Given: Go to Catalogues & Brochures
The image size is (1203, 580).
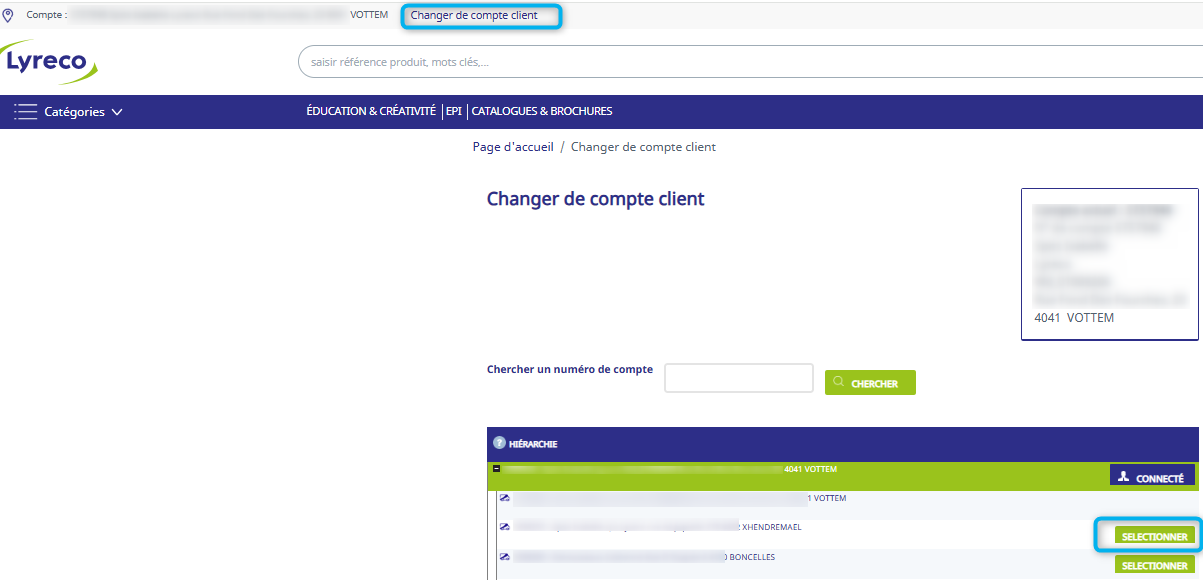Looking at the screenshot, I should click(542, 111).
